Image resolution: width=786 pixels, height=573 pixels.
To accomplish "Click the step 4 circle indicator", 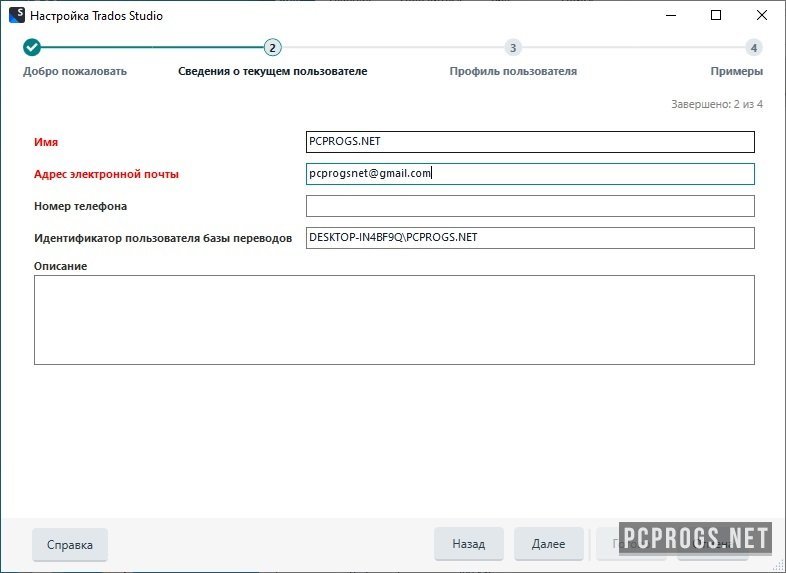I will (753, 47).
